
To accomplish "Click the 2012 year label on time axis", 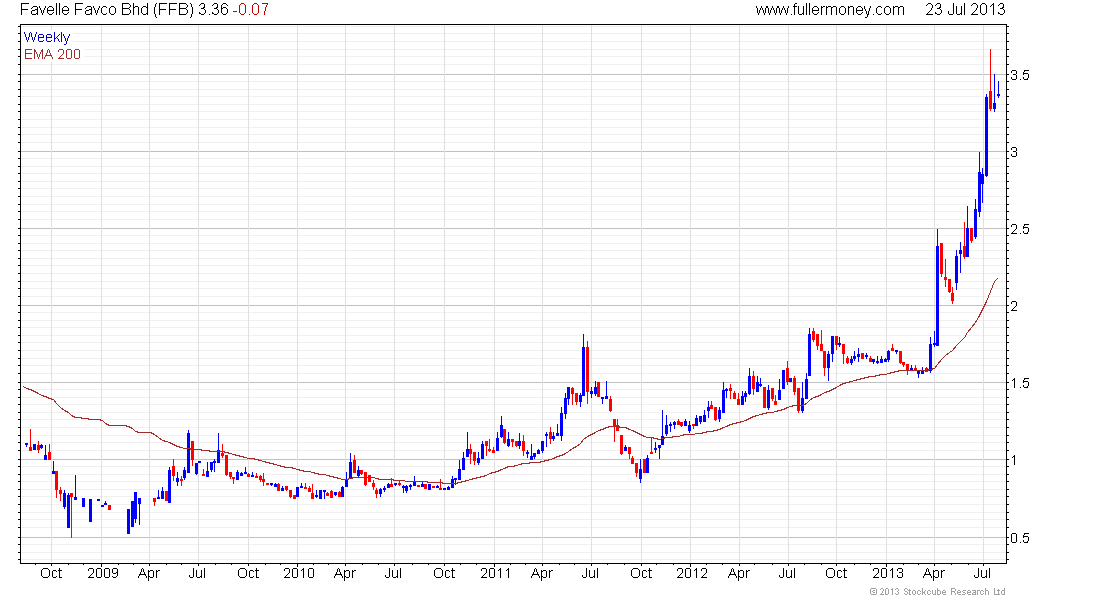I will [692, 573].
